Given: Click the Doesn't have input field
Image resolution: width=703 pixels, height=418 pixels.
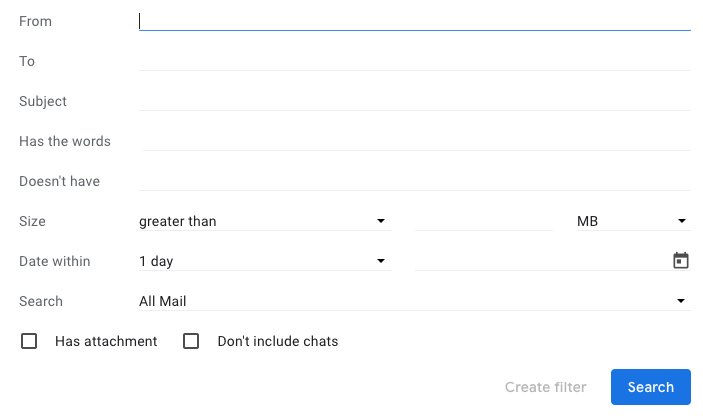Looking at the screenshot, I should (415, 181).
